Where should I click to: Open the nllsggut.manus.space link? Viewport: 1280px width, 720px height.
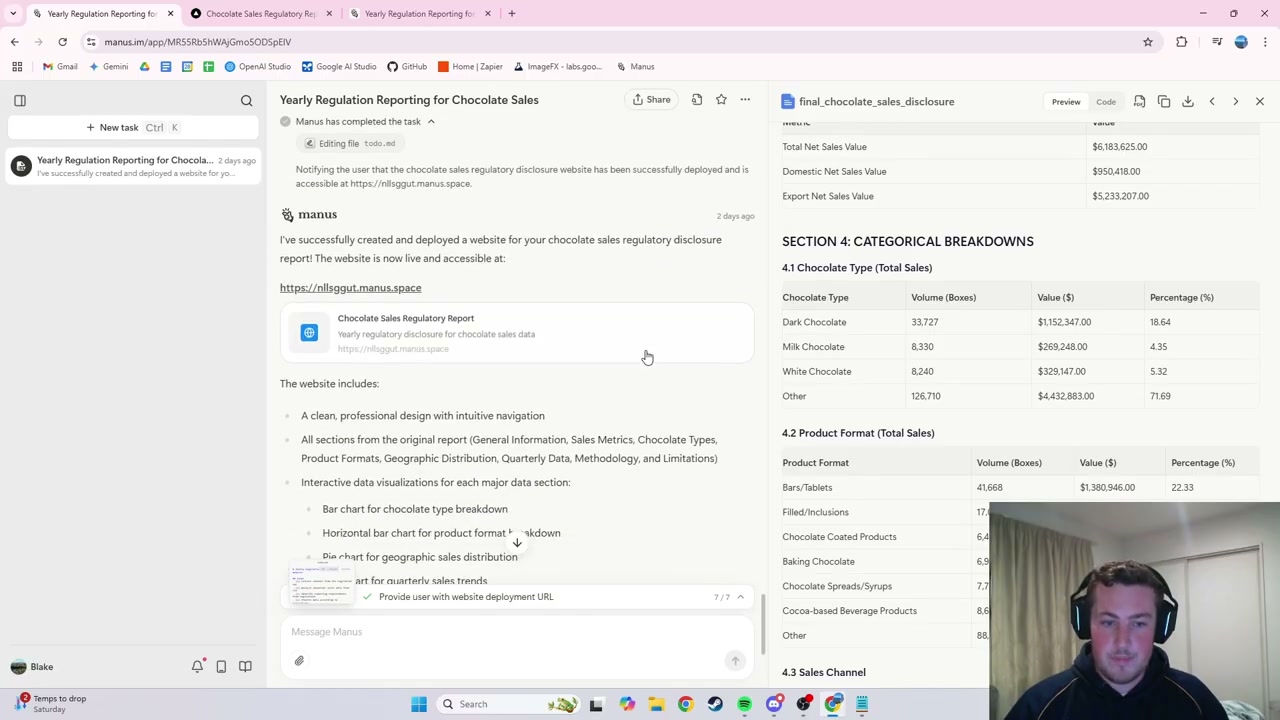click(x=350, y=287)
